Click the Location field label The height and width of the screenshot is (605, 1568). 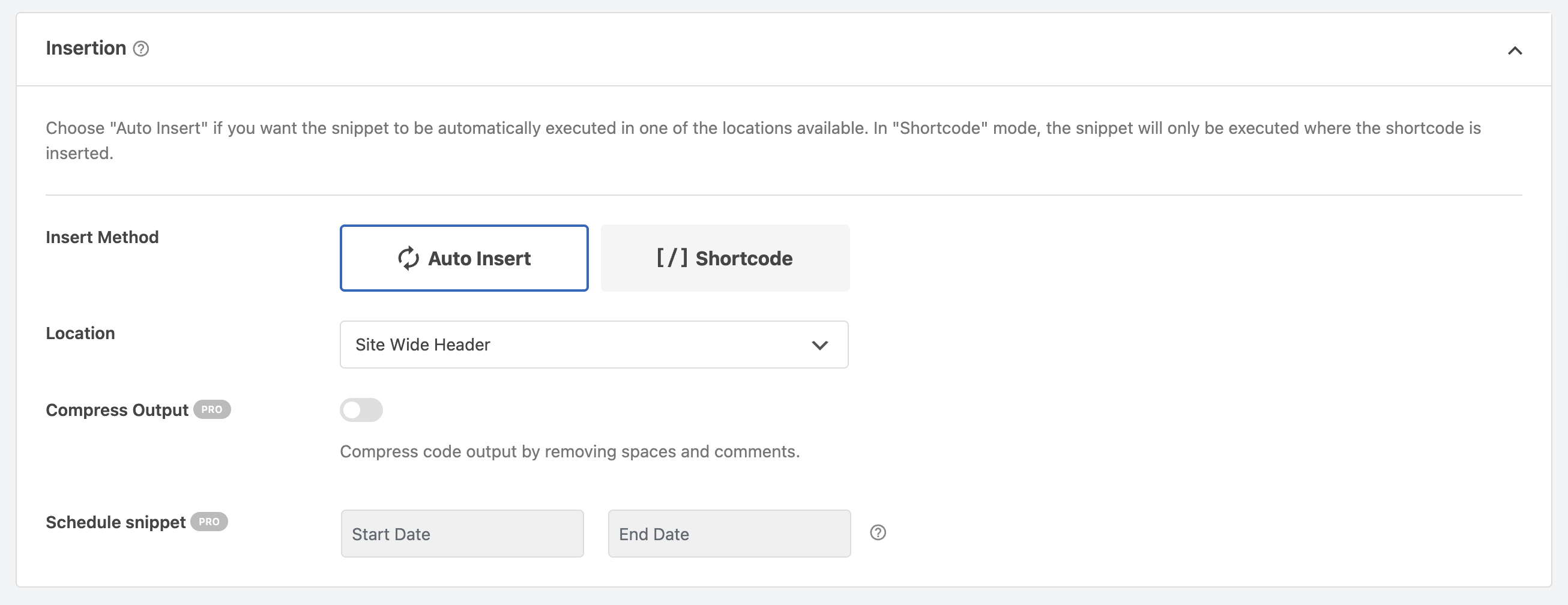[x=80, y=333]
